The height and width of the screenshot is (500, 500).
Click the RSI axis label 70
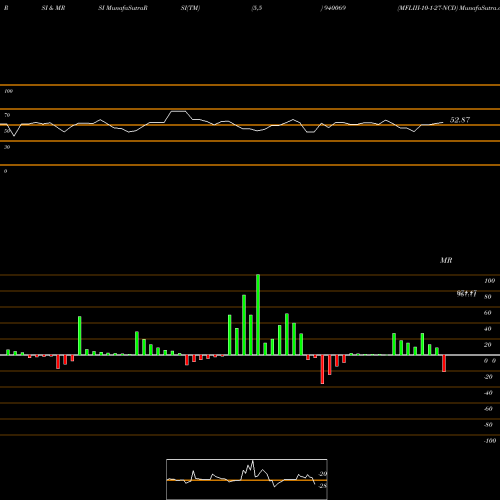7,115
